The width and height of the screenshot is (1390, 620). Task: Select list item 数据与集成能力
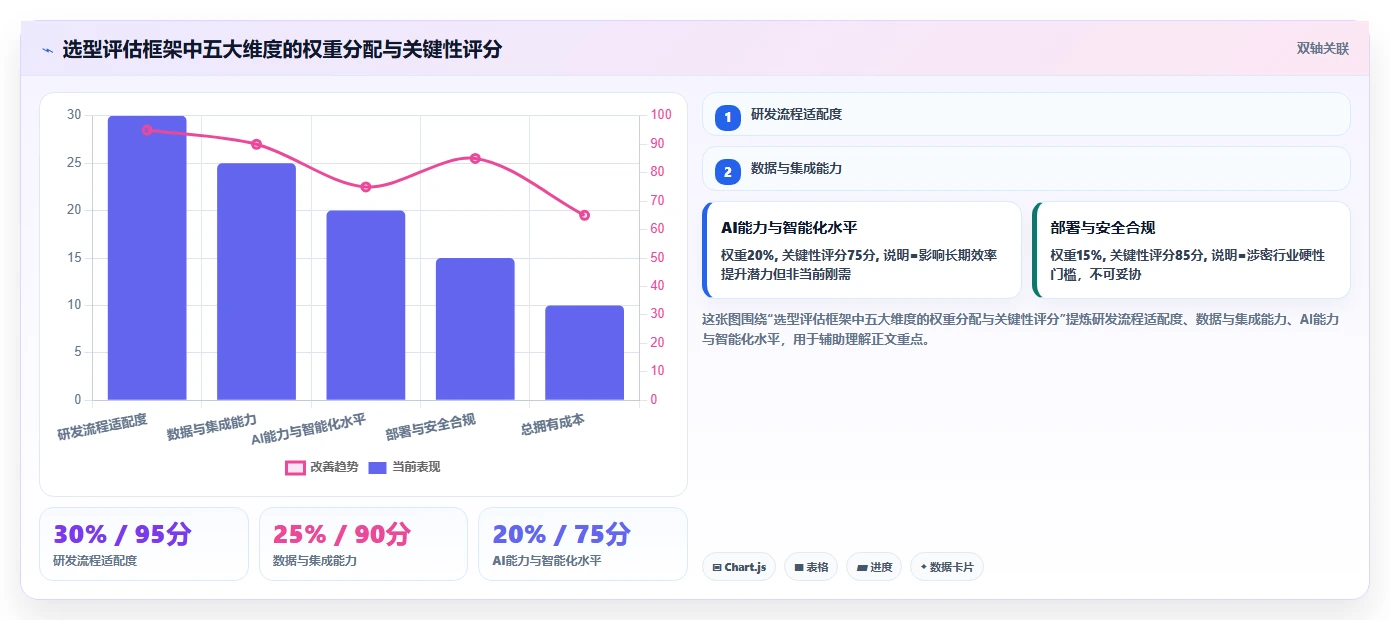point(1026,169)
